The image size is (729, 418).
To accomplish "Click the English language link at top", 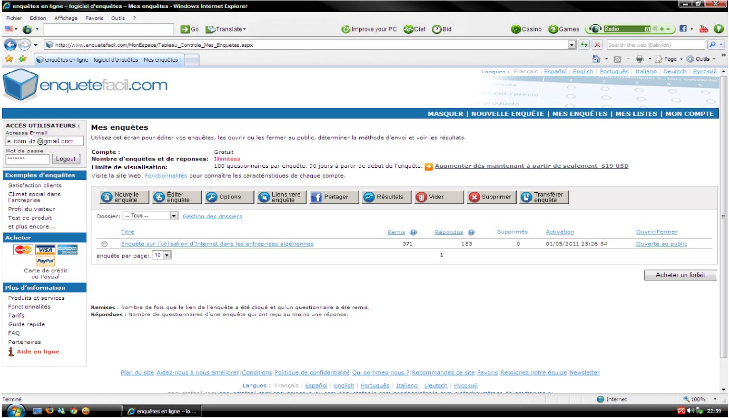I will [583, 72].
